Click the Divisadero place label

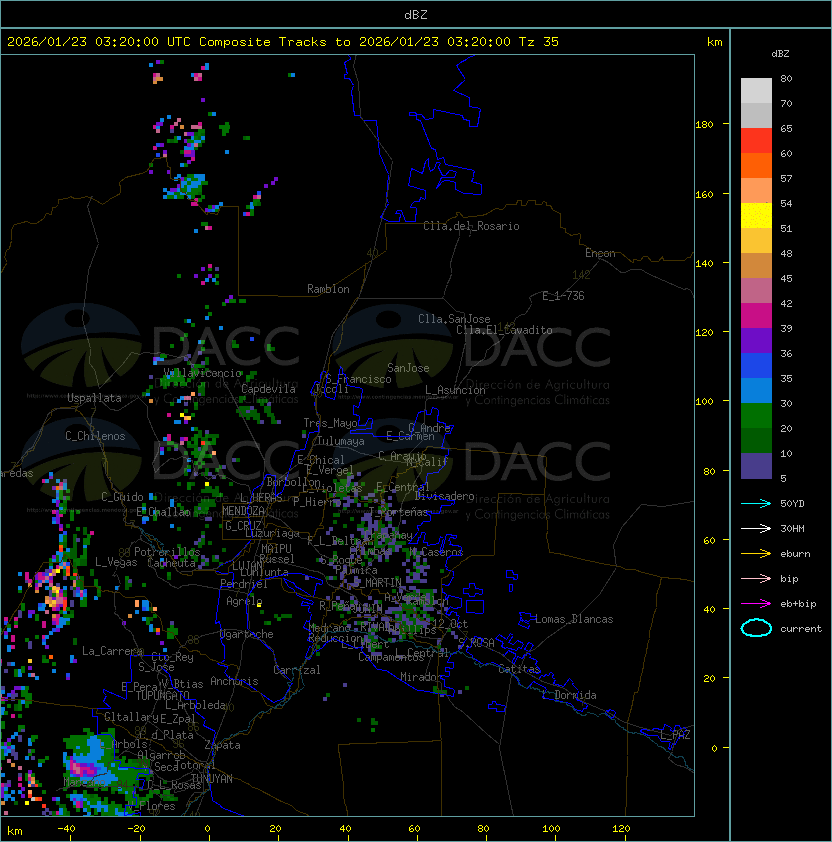pos(445,496)
